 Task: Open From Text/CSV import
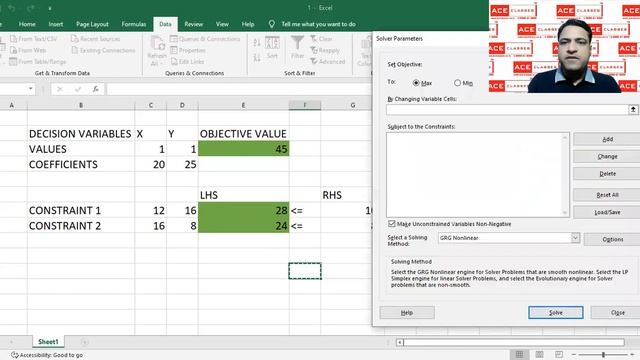(34, 39)
